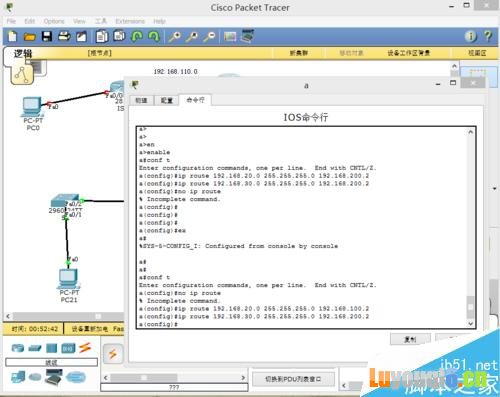Click the New file icon in toolbar
The width and height of the screenshot is (500, 397).
[13, 36]
